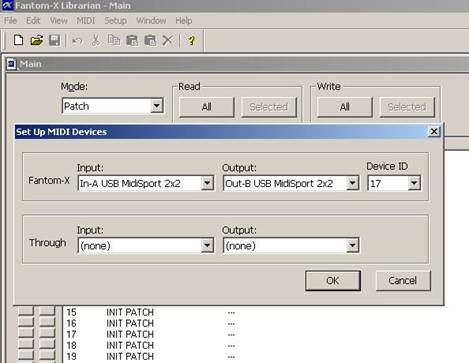469x363 pixels.
Task: Click the Open folder toolbar icon
Action: tap(36, 40)
